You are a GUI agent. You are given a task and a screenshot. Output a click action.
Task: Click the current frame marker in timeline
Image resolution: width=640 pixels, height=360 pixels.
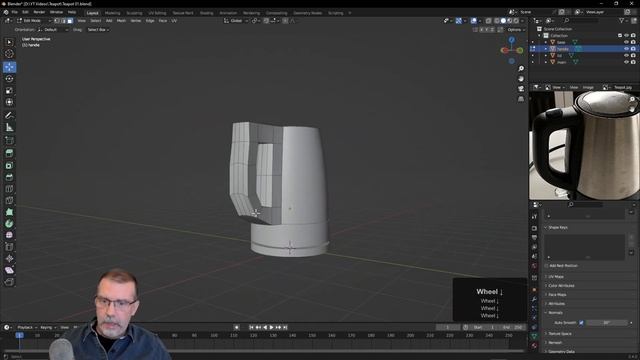[19, 335]
